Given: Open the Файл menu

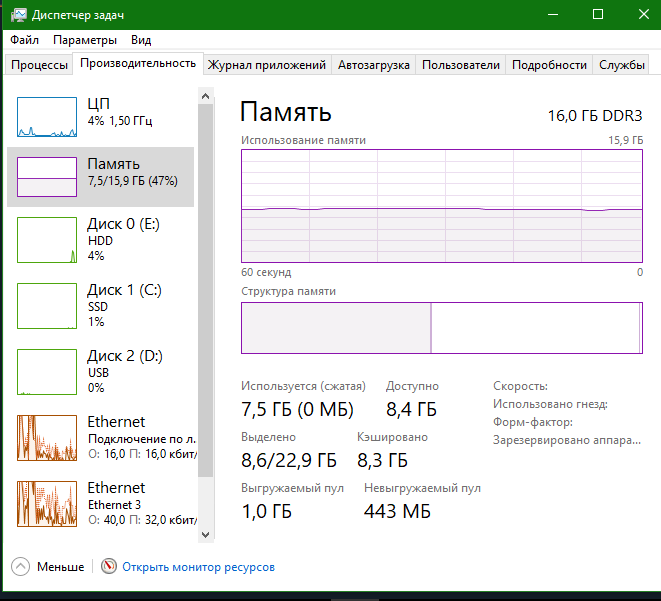Looking at the screenshot, I should coord(24,40).
